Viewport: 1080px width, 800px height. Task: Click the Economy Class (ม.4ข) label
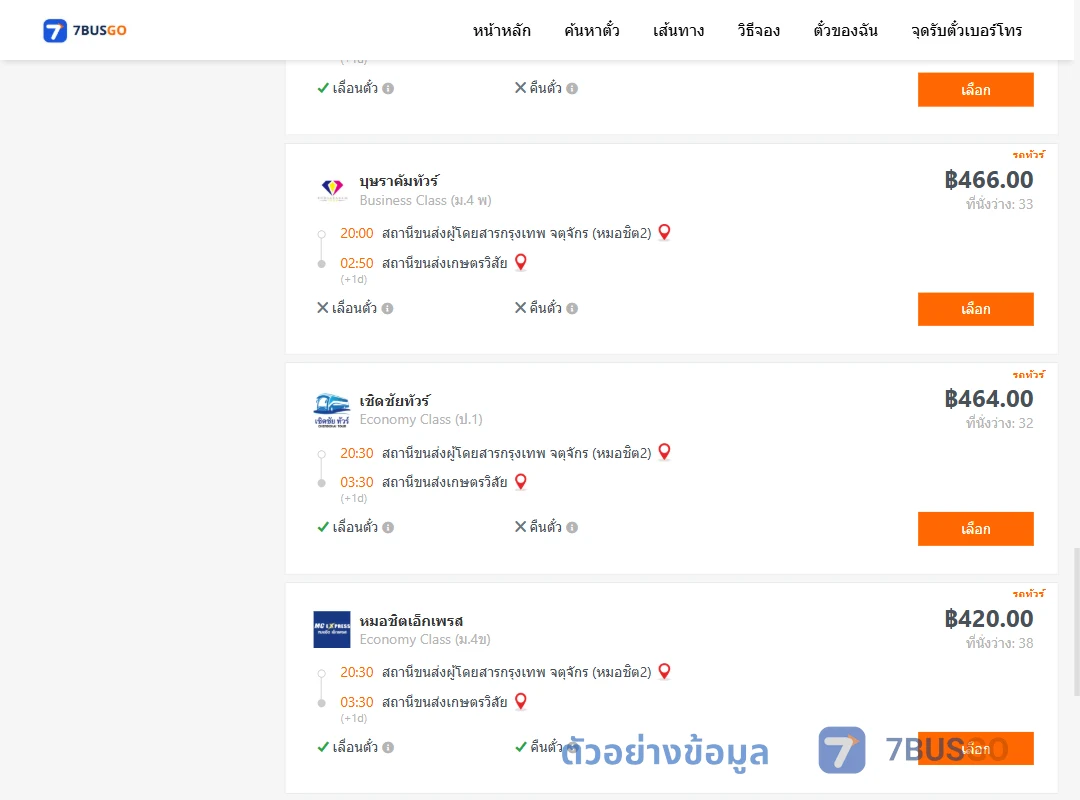[425, 639]
